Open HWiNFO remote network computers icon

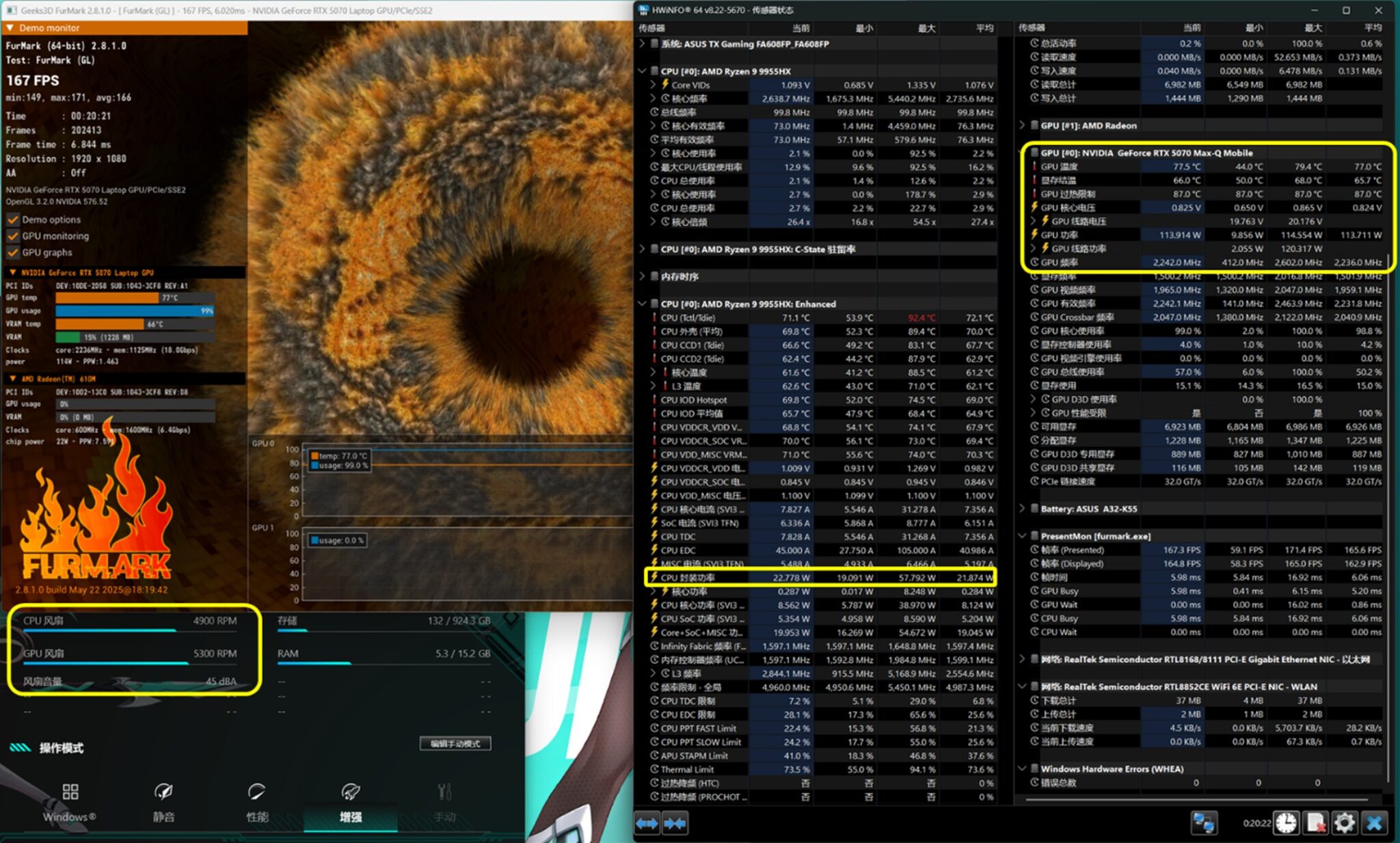(1204, 823)
